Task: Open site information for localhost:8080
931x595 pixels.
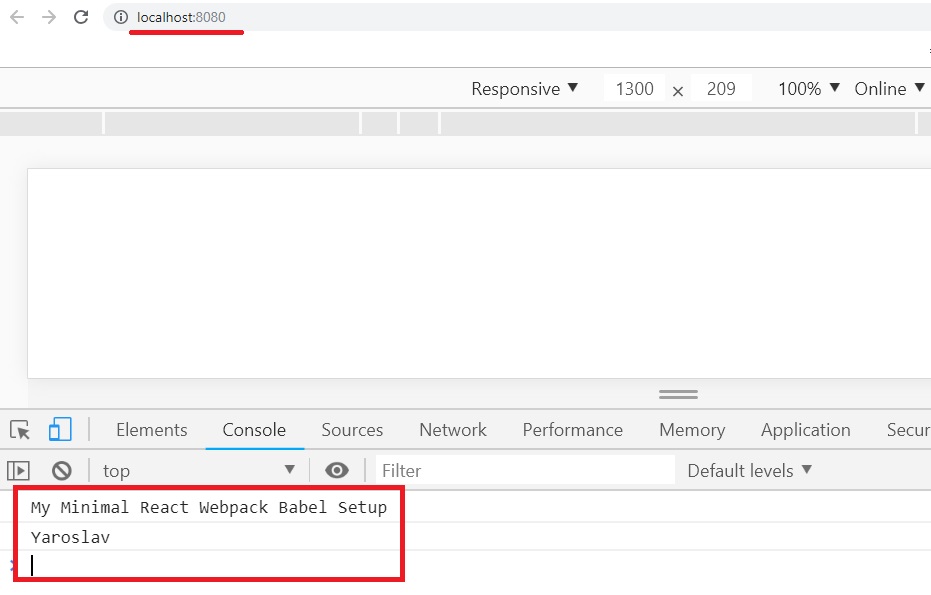Action: tap(119, 17)
